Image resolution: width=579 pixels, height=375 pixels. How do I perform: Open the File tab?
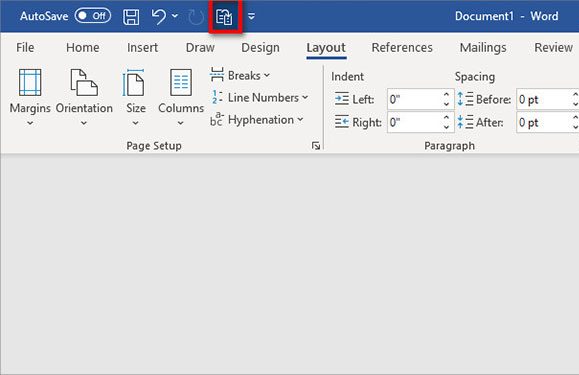(x=25, y=48)
